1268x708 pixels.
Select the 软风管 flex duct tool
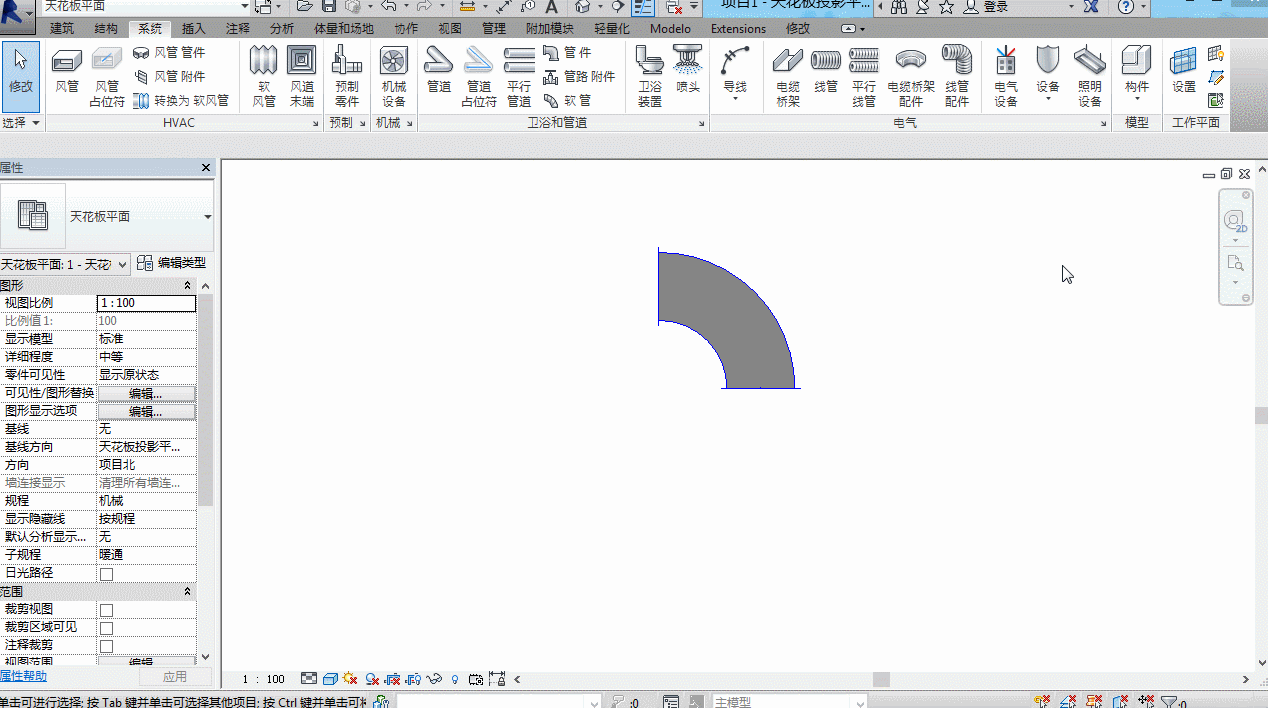click(264, 77)
